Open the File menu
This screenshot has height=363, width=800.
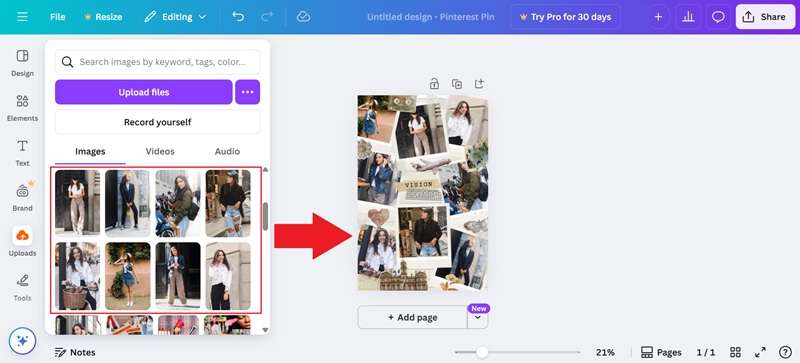point(58,17)
